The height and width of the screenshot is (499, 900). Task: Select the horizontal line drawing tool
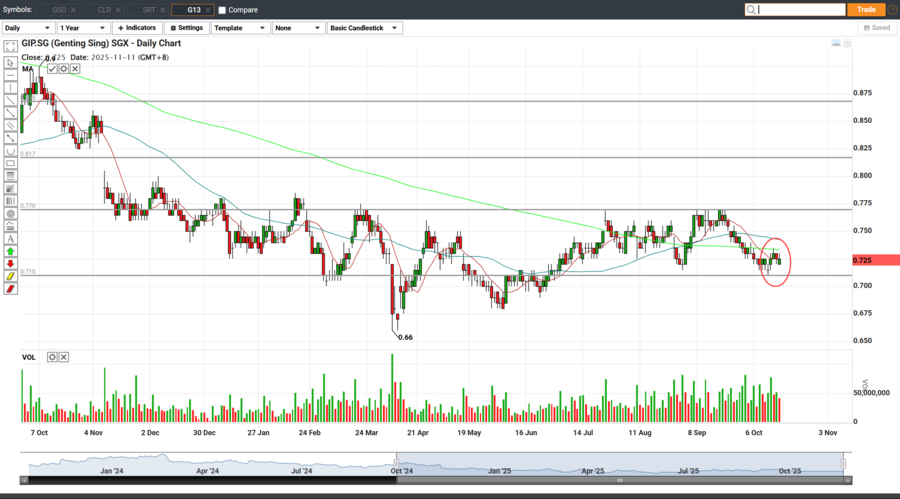[10, 74]
